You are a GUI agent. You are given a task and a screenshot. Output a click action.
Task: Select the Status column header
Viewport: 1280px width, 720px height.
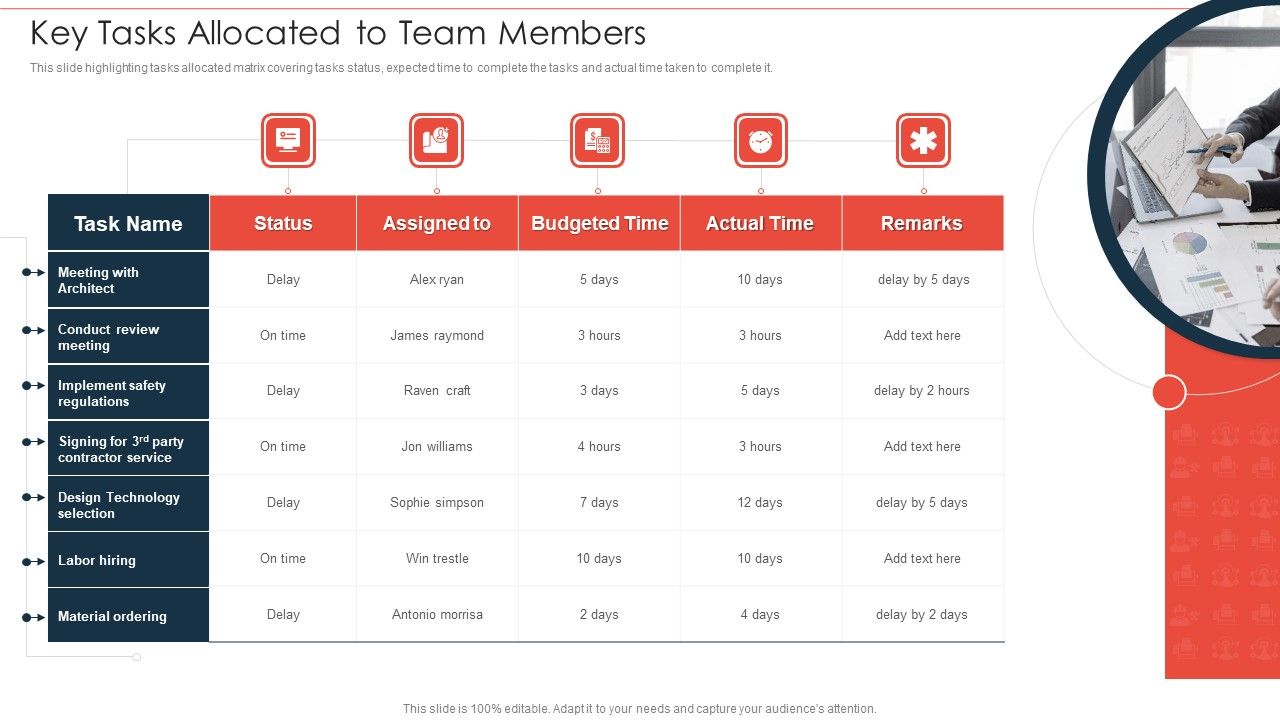tap(283, 223)
